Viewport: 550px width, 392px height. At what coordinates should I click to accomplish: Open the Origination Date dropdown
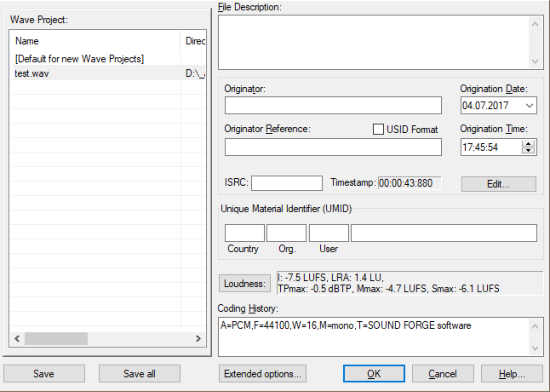pyautogui.click(x=529, y=106)
